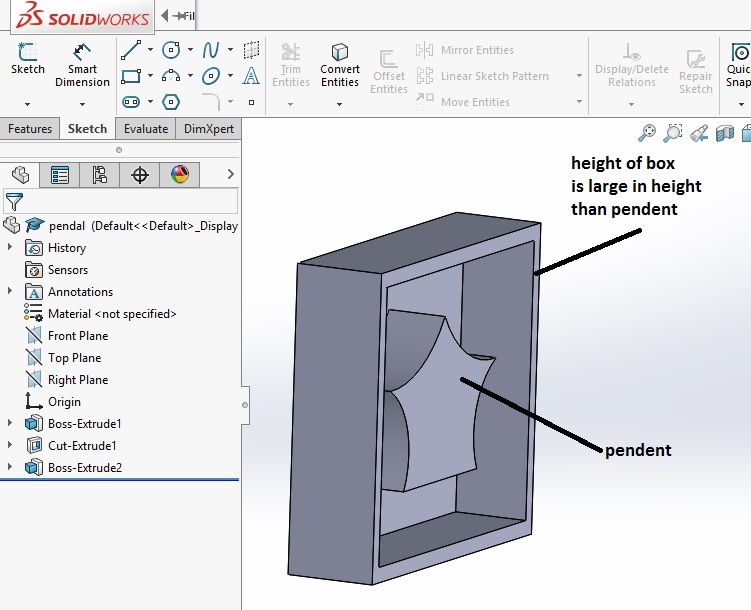Click Mirror Entities command
The width and height of the screenshot is (751, 610).
[465, 50]
